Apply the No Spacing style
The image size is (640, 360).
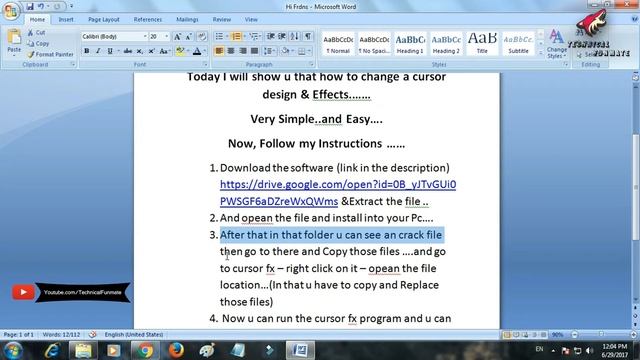(x=374, y=44)
